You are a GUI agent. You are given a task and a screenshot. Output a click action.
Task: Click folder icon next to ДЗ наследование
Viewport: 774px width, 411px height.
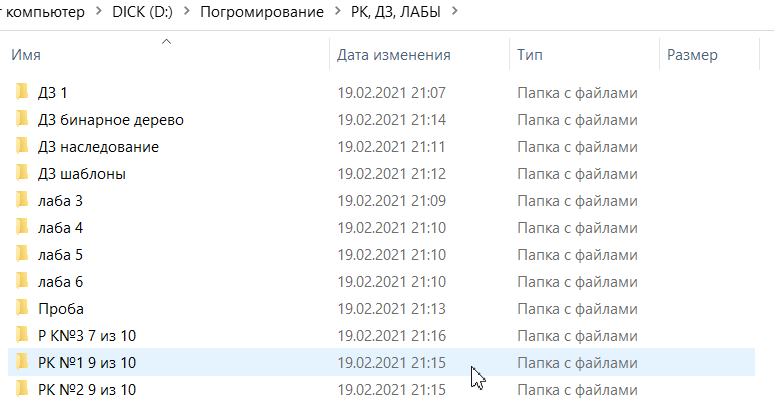[x=21, y=147]
